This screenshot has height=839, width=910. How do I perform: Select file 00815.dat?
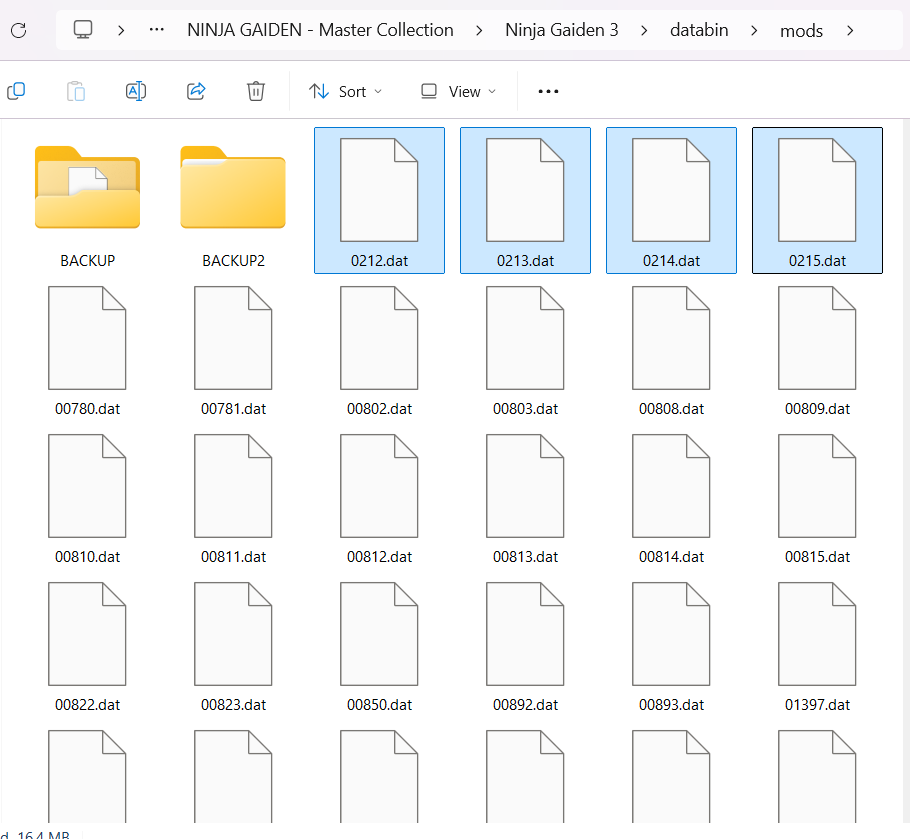point(817,498)
